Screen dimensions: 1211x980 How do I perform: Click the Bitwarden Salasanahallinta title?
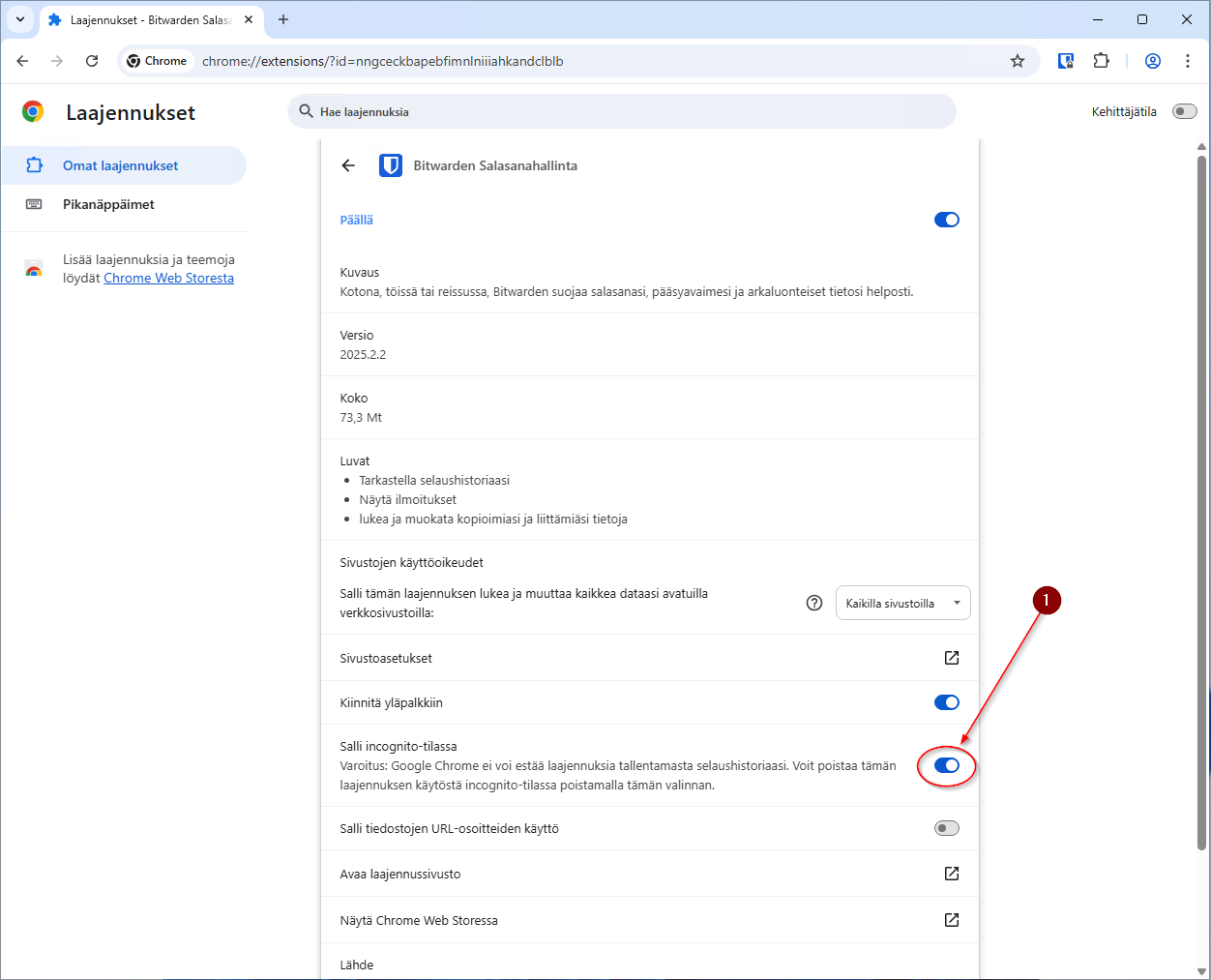click(495, 165)
